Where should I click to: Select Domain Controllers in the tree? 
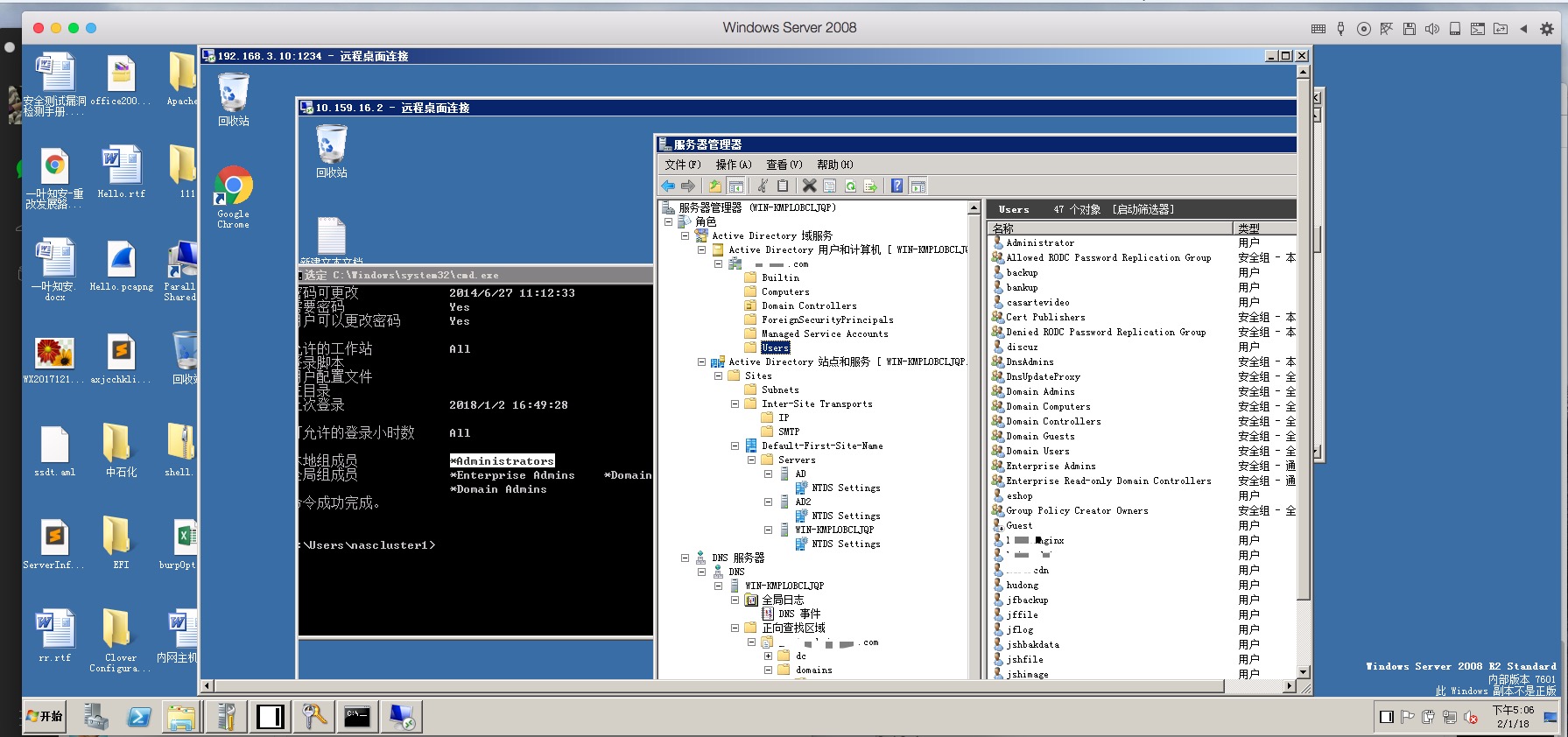(809, 306)
